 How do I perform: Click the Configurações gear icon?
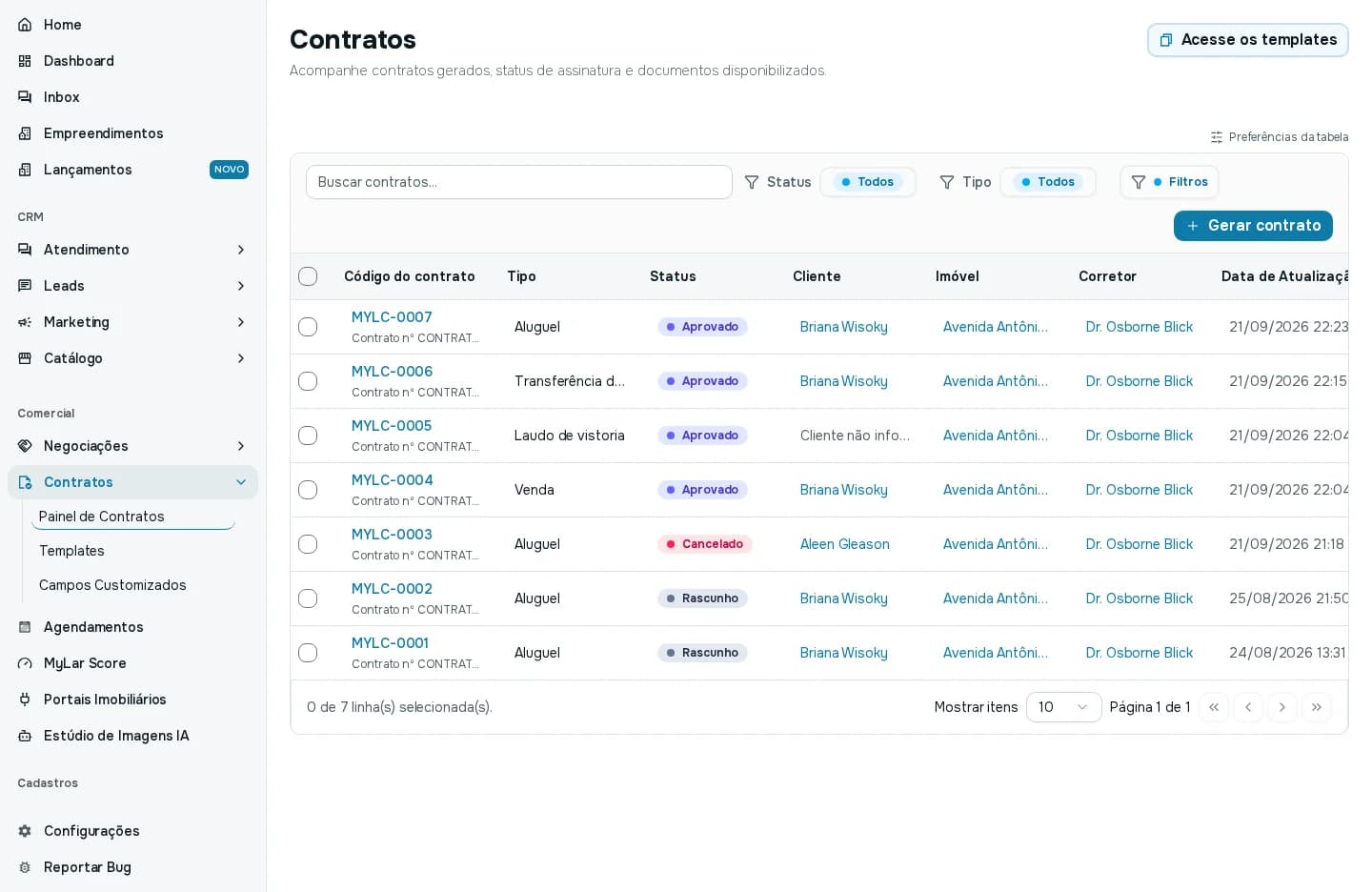point(25,831)
